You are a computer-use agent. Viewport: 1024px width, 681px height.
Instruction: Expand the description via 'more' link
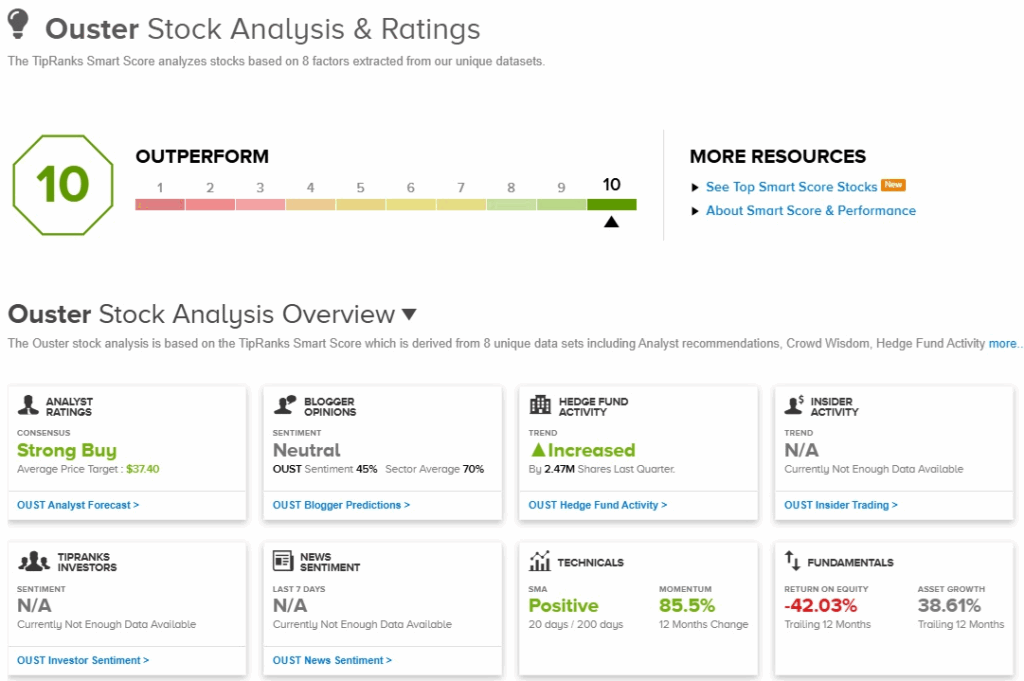(1002, 344)
